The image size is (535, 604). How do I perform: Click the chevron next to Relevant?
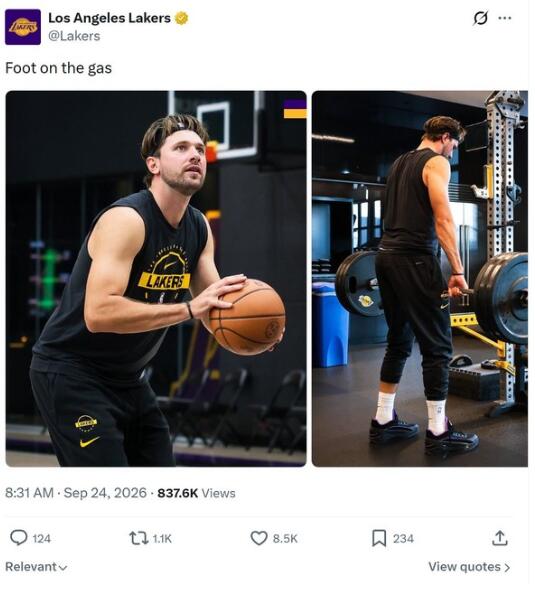point(64,568)
